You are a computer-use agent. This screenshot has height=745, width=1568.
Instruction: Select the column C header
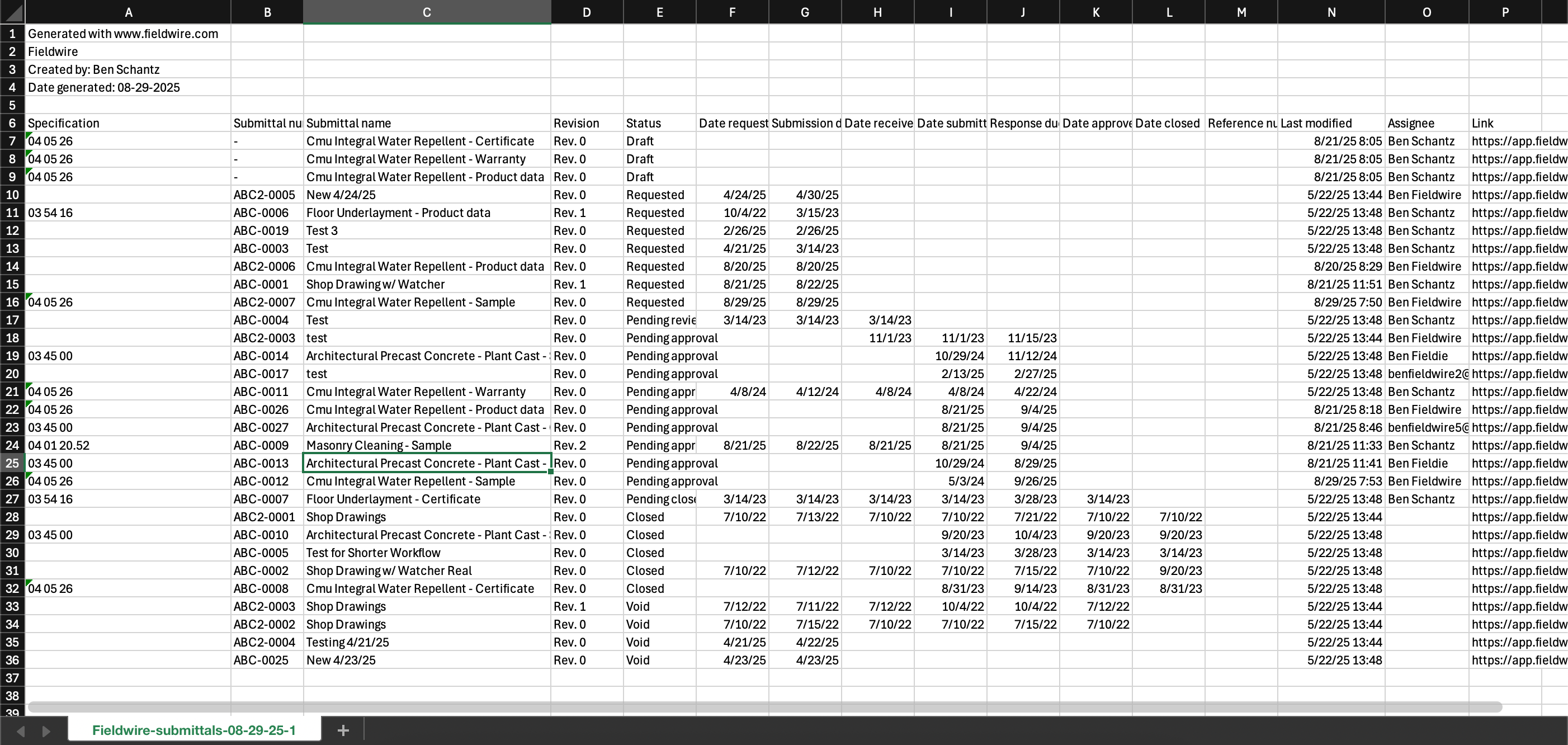coord(426,12)
